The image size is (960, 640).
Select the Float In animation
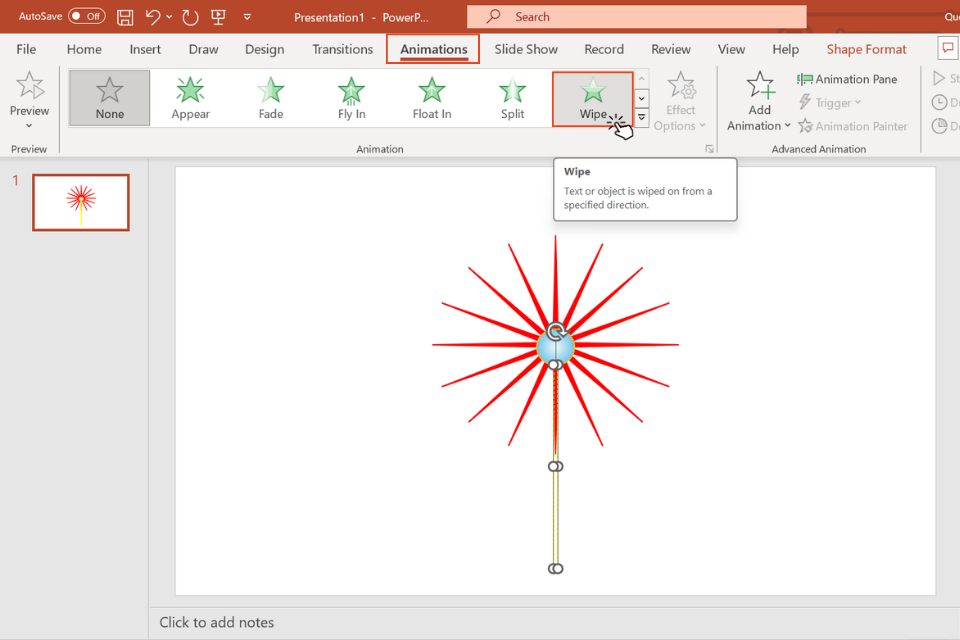coord(432,98)
